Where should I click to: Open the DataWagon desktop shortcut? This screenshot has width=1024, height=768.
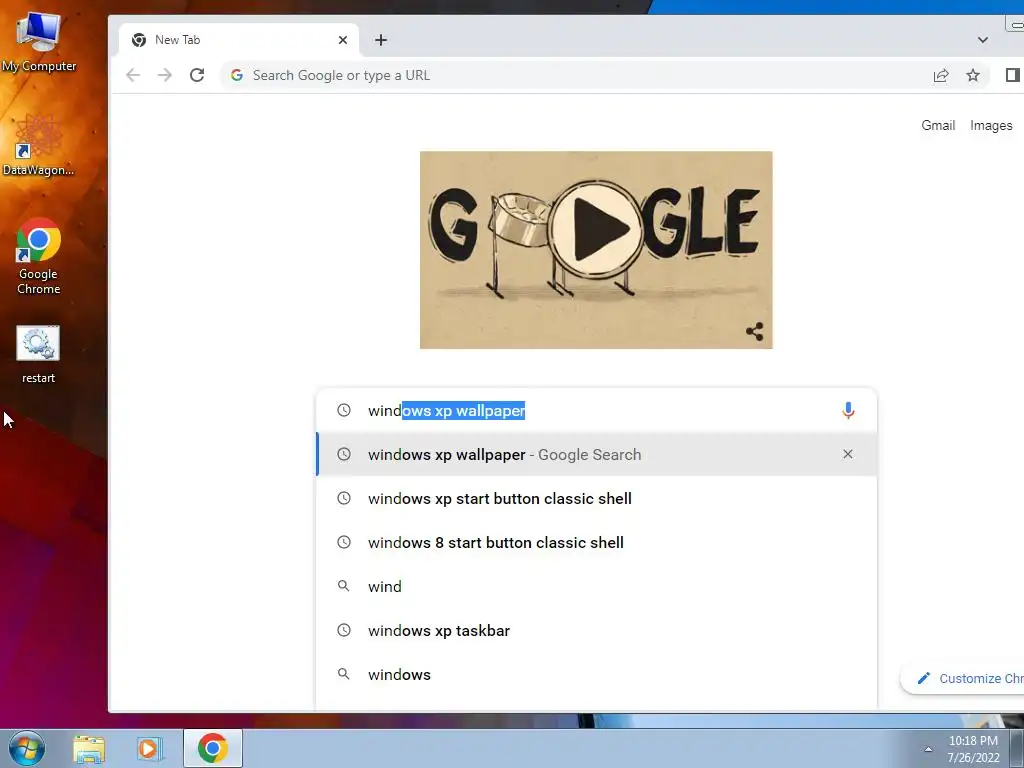[x=39, y=145]
